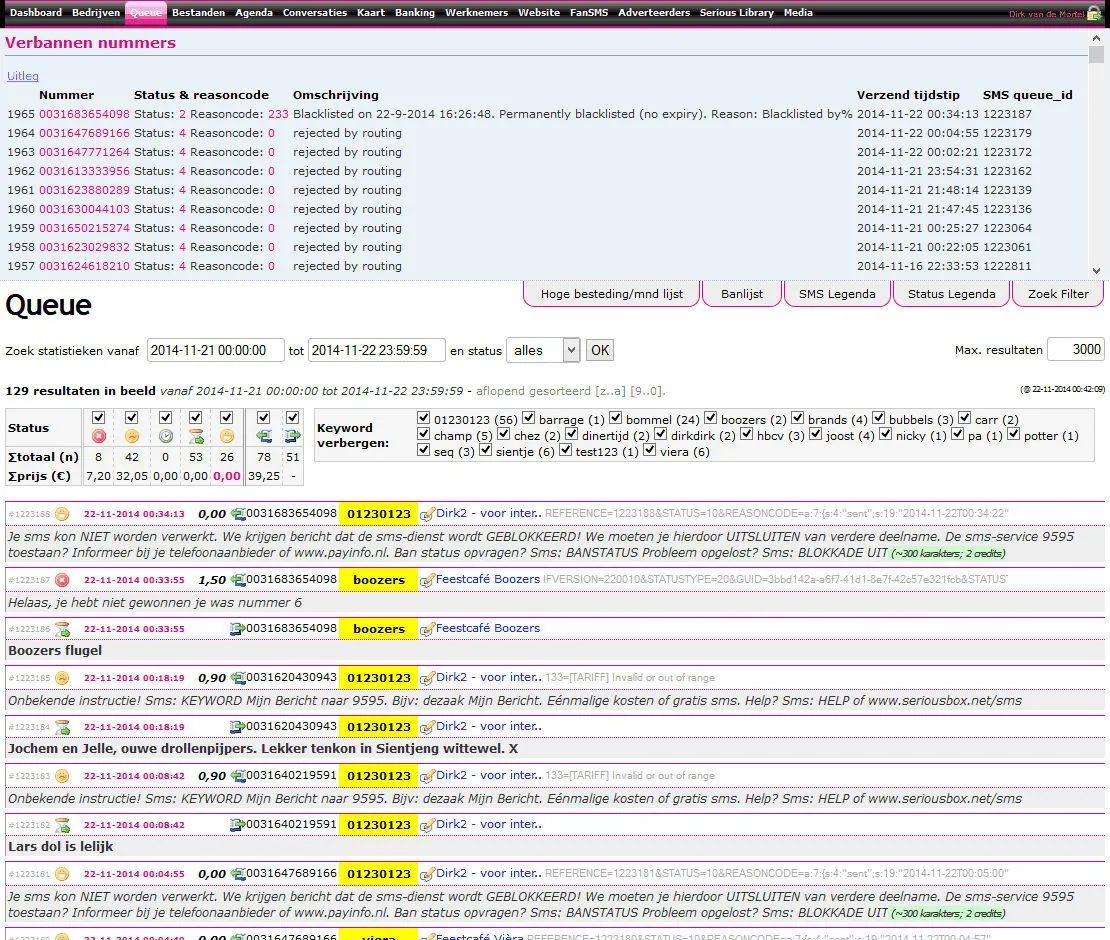Click the scroll up arrow of the banned numbers list
This screenshot has height=940, width=1110.
[1096, 38]
